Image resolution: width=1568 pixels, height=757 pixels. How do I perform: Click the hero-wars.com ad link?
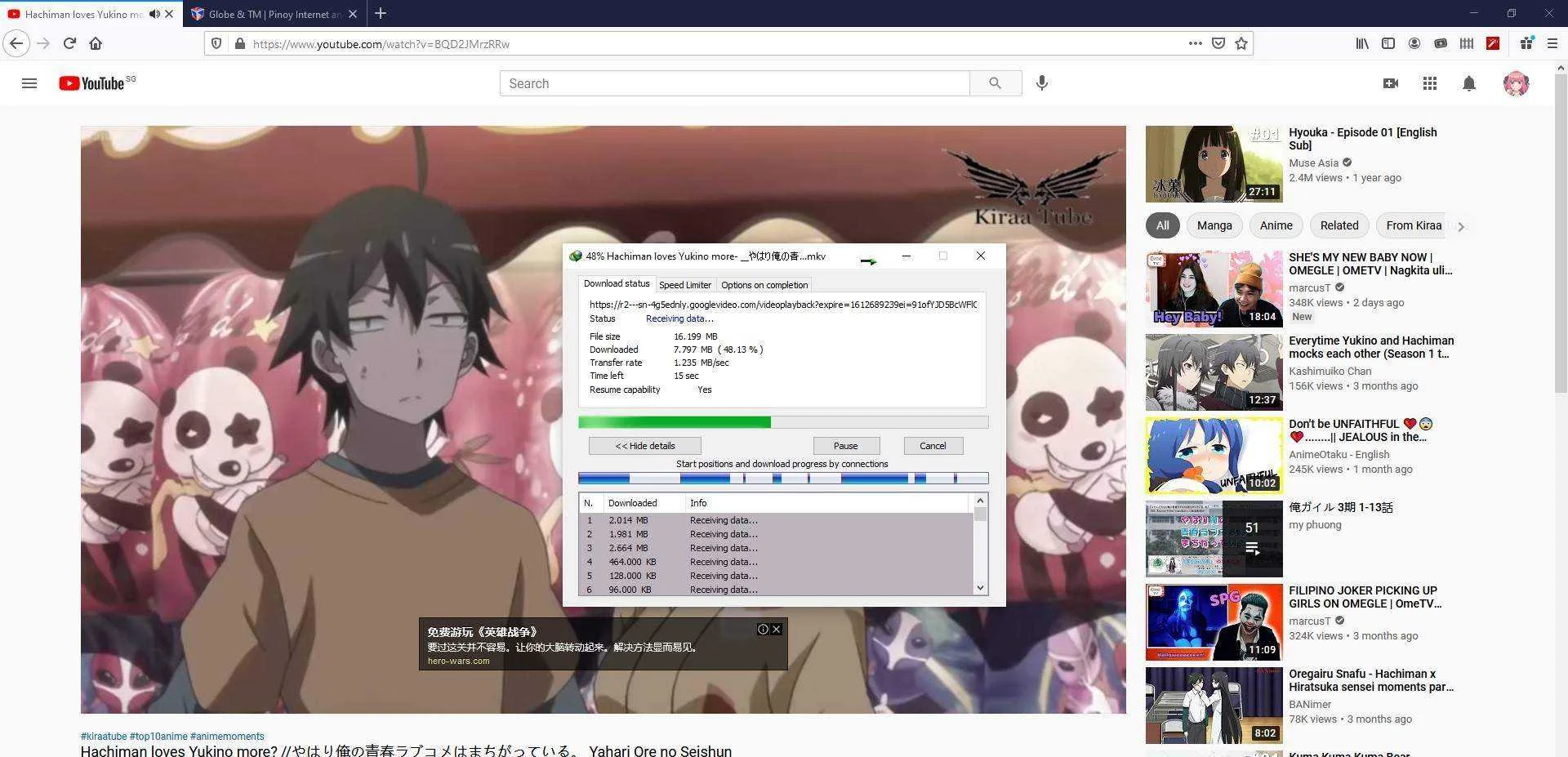[x=458, y=661]
